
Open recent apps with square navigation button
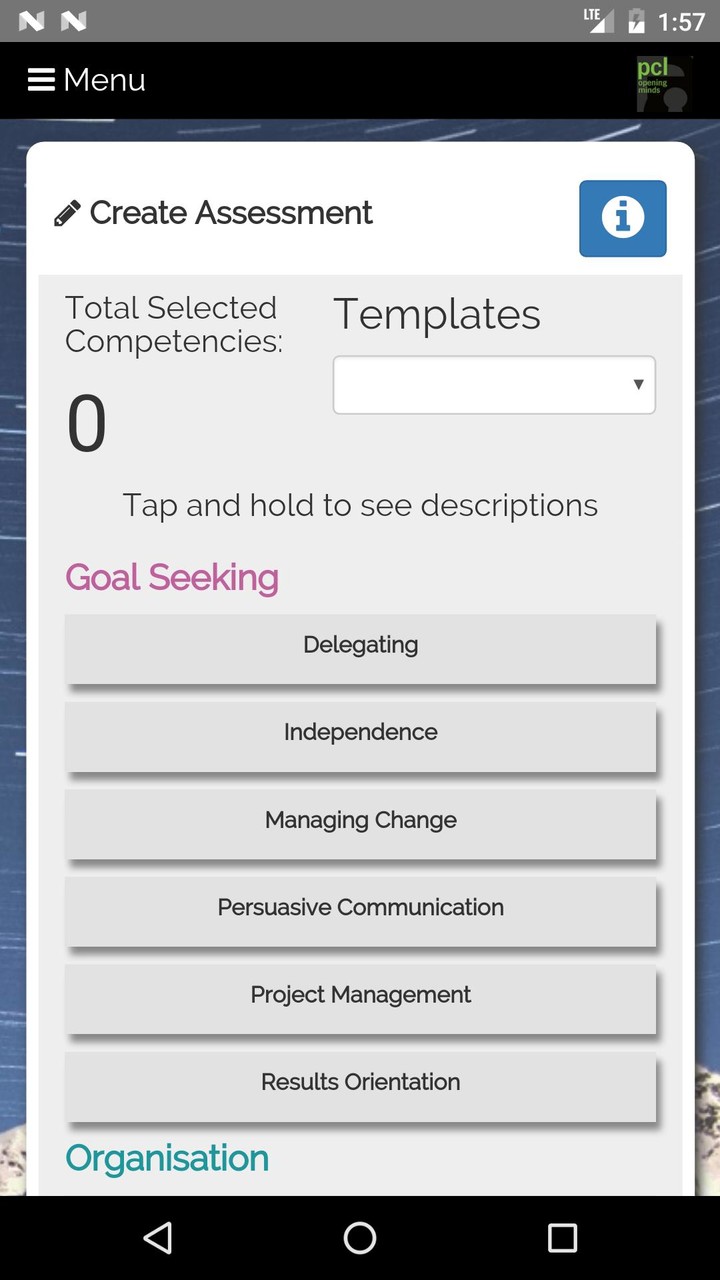[562, 1238]
